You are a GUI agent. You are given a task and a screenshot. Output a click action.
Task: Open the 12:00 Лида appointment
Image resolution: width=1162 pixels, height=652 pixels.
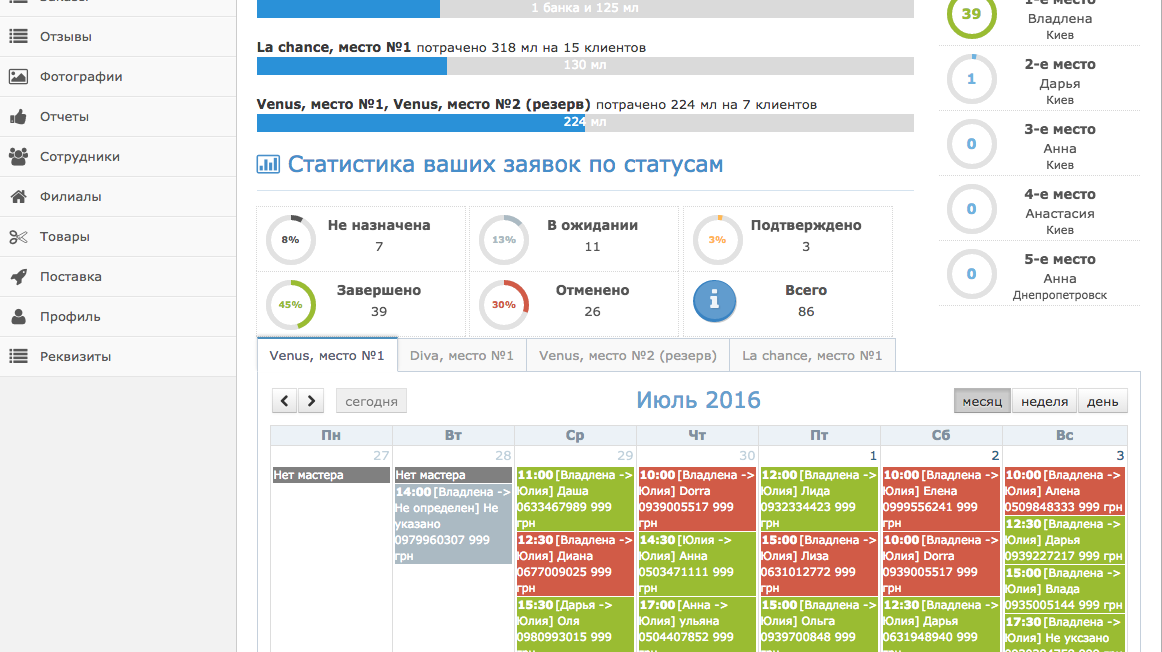point(819,499)
